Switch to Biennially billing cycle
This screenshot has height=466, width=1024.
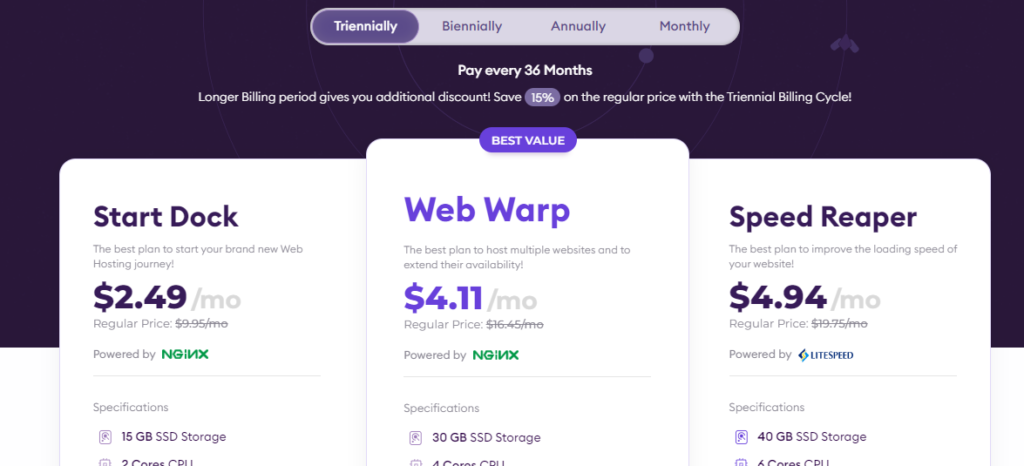472,27
